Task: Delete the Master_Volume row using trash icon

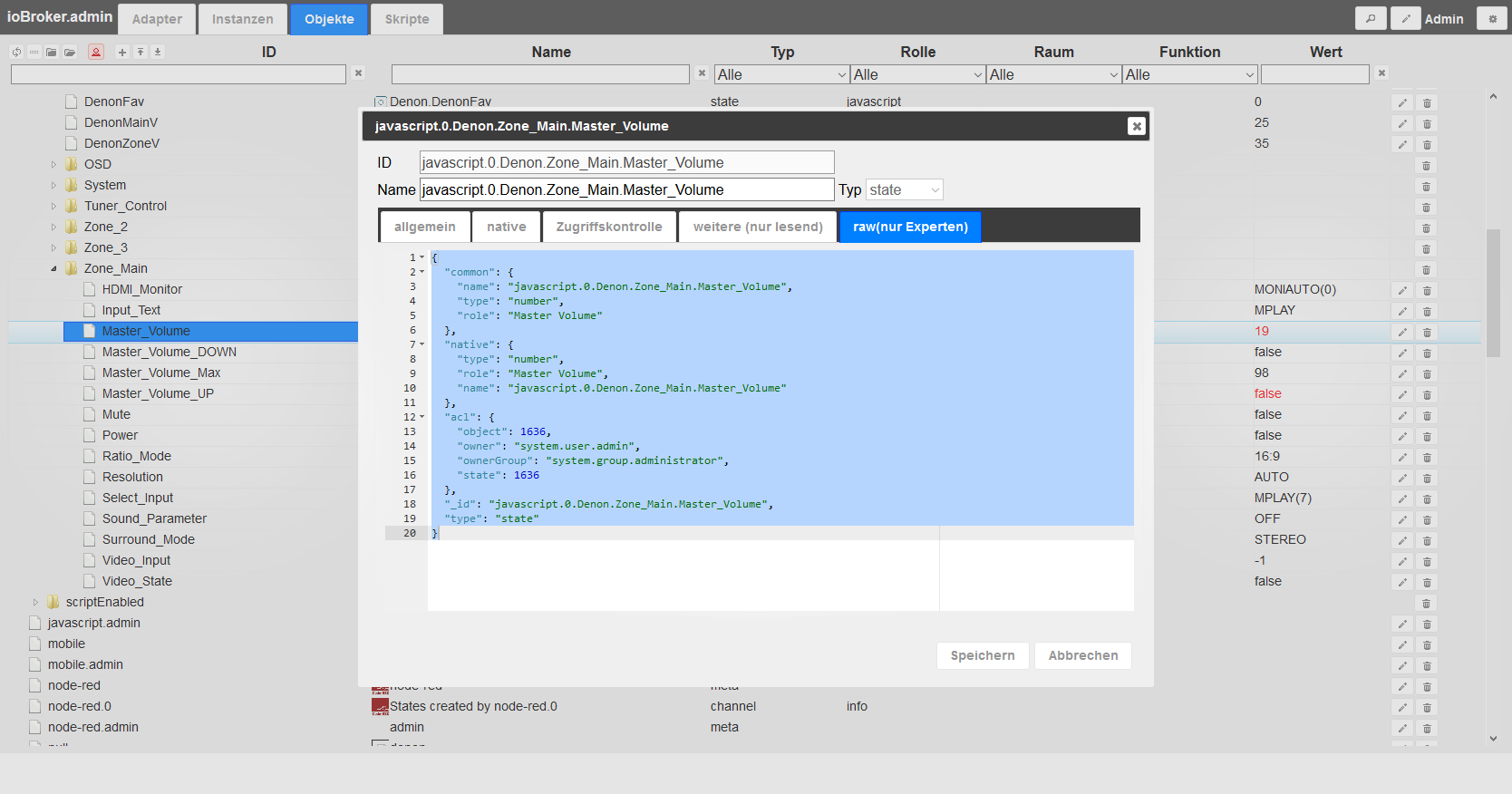Action: click(x=1427, y=333)
